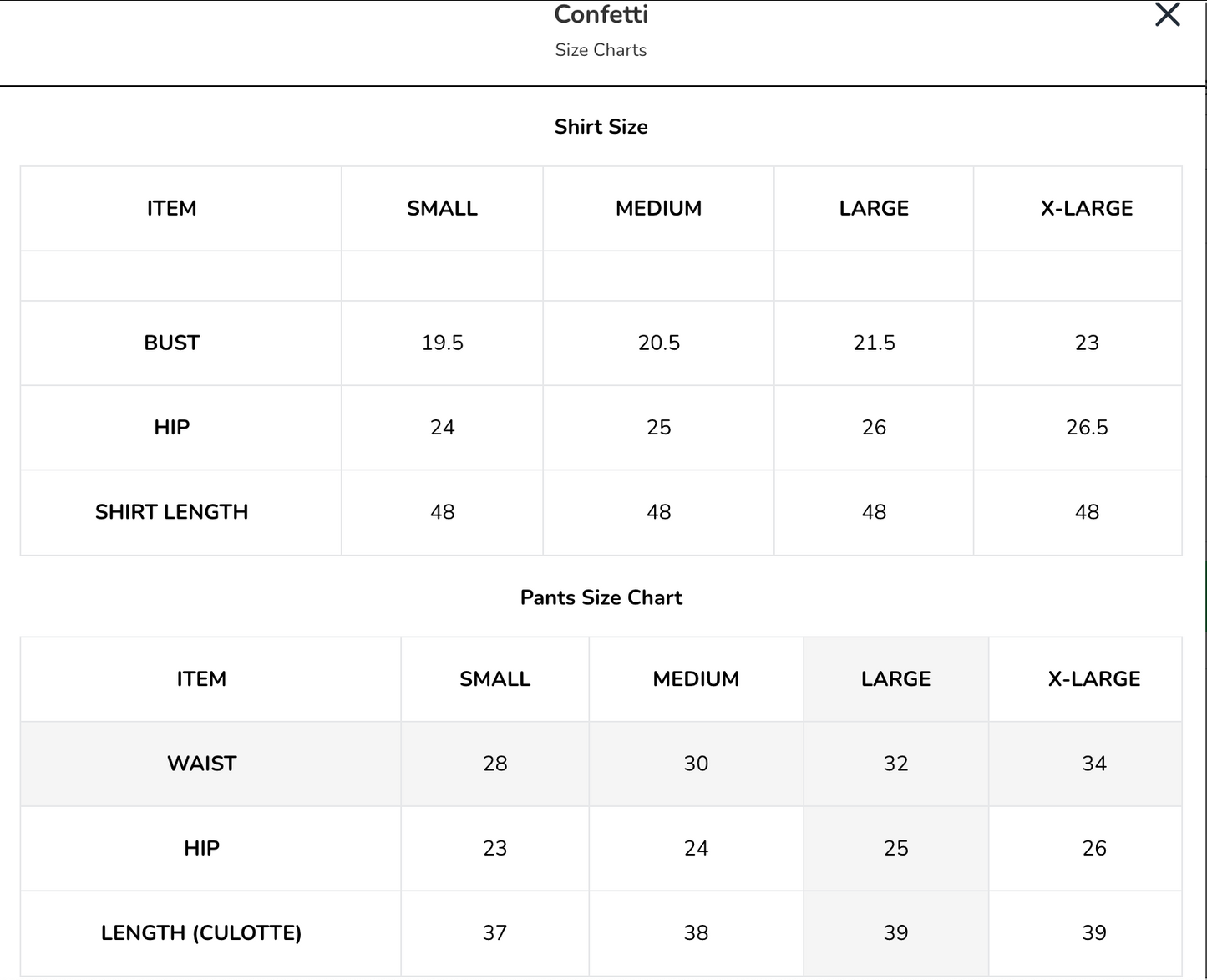This screenshot has width=1207, height=980.
Task: Click the bust value 19.5 for small
Action: click(x=443, y=343)
